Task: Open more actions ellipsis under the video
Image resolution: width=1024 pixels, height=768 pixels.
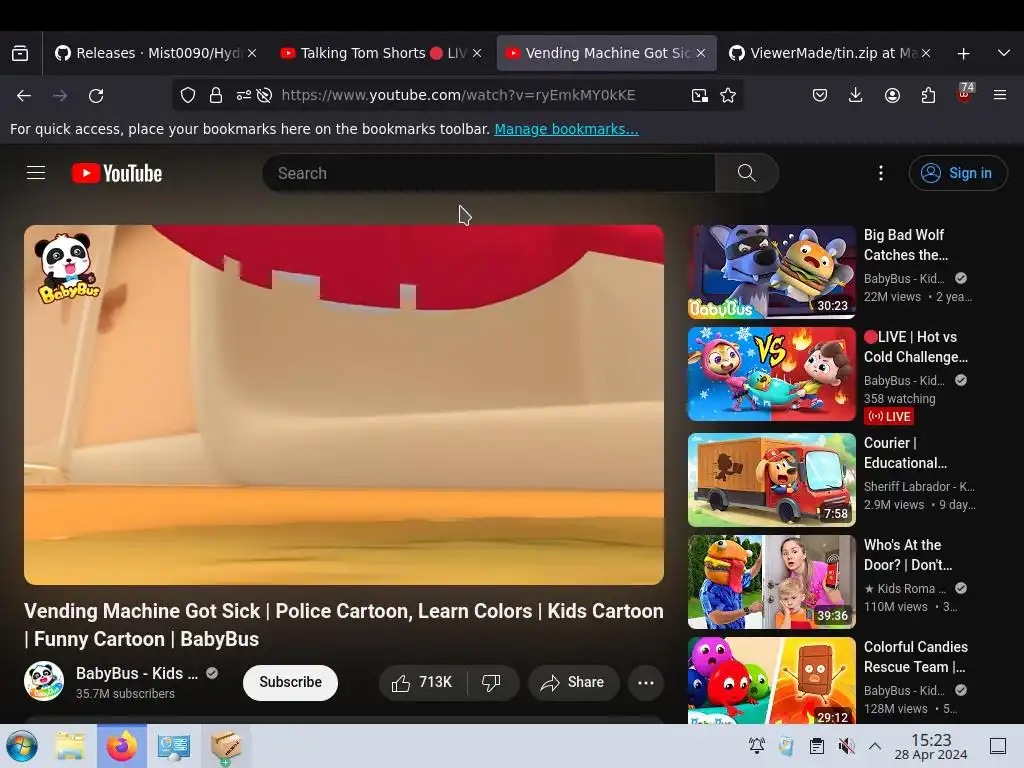Action: (646, 682)
